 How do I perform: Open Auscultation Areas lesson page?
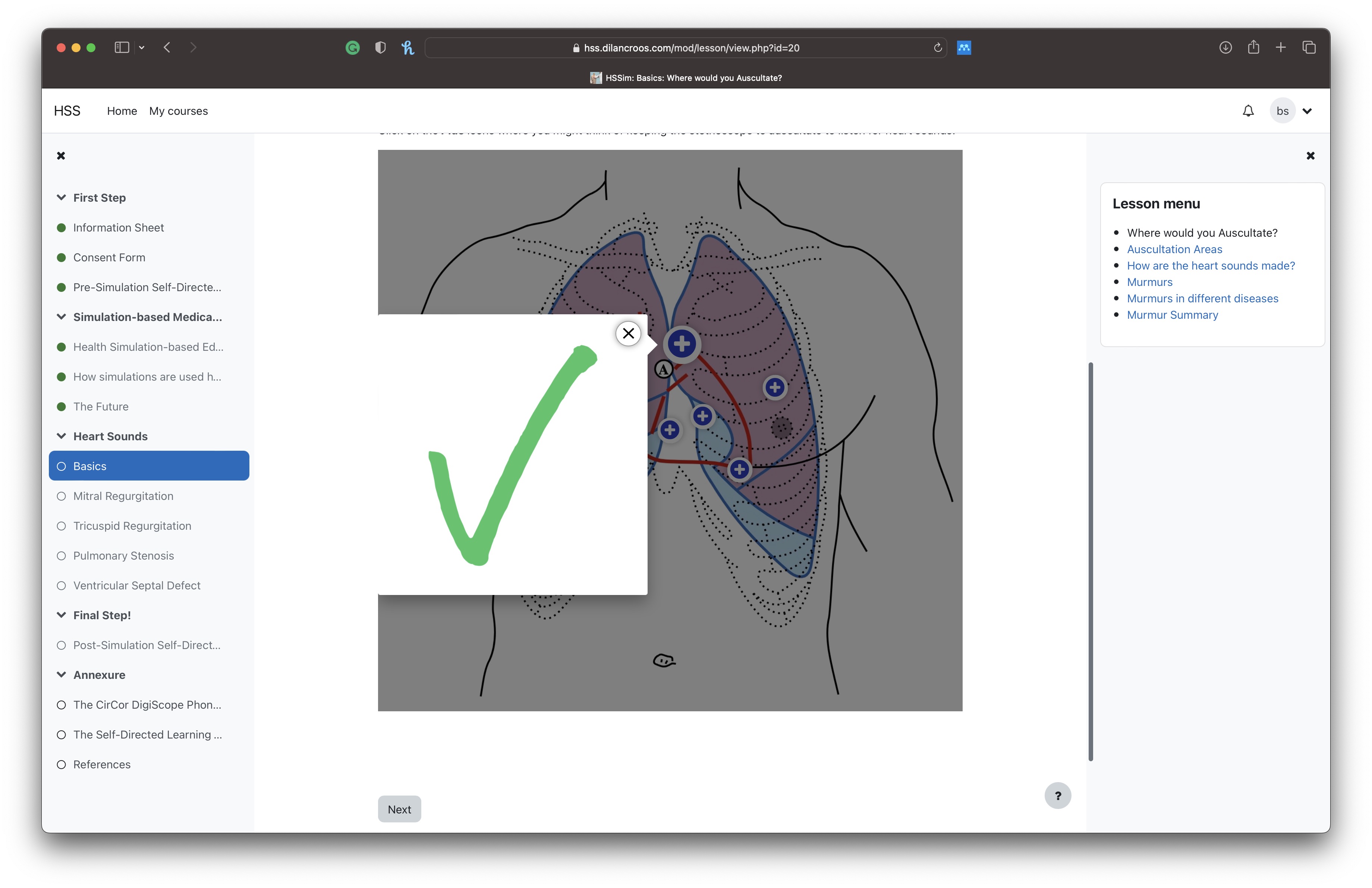tap(1174, 249)
